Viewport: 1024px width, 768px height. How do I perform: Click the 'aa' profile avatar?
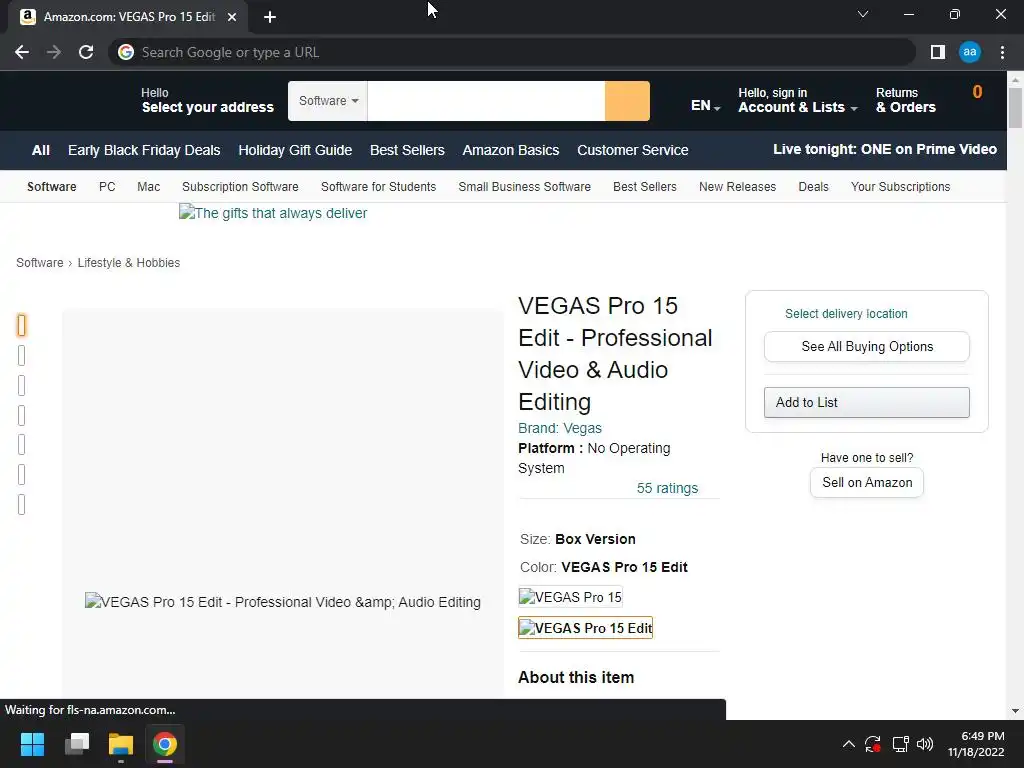coord(970,52)
